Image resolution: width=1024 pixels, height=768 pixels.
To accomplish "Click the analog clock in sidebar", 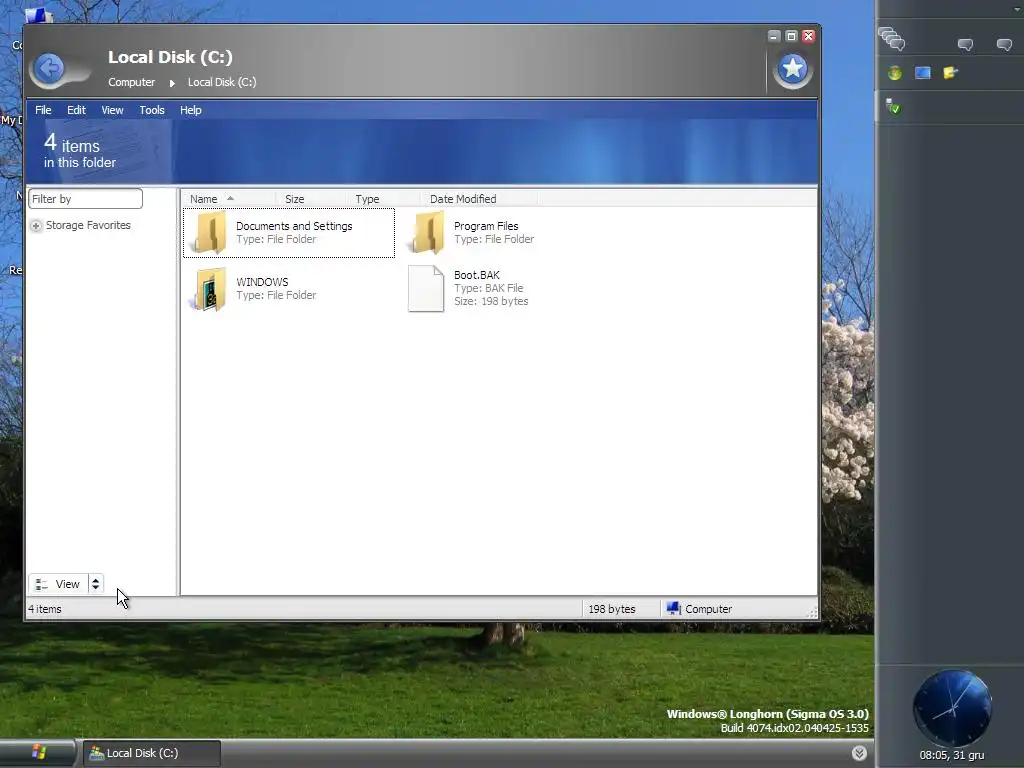I will pos(952,708).
